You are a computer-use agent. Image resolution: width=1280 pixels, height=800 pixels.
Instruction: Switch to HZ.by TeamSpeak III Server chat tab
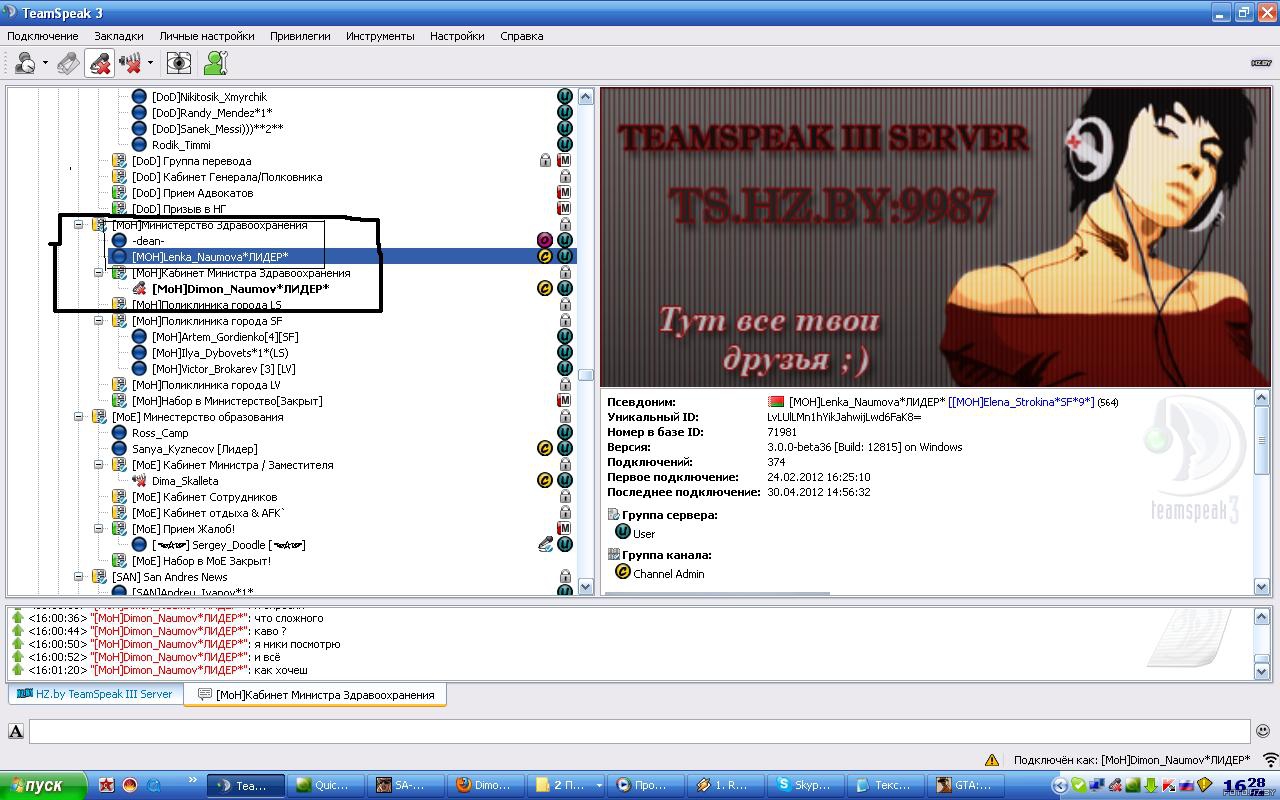pyautogui.click(x=95, y=694)
